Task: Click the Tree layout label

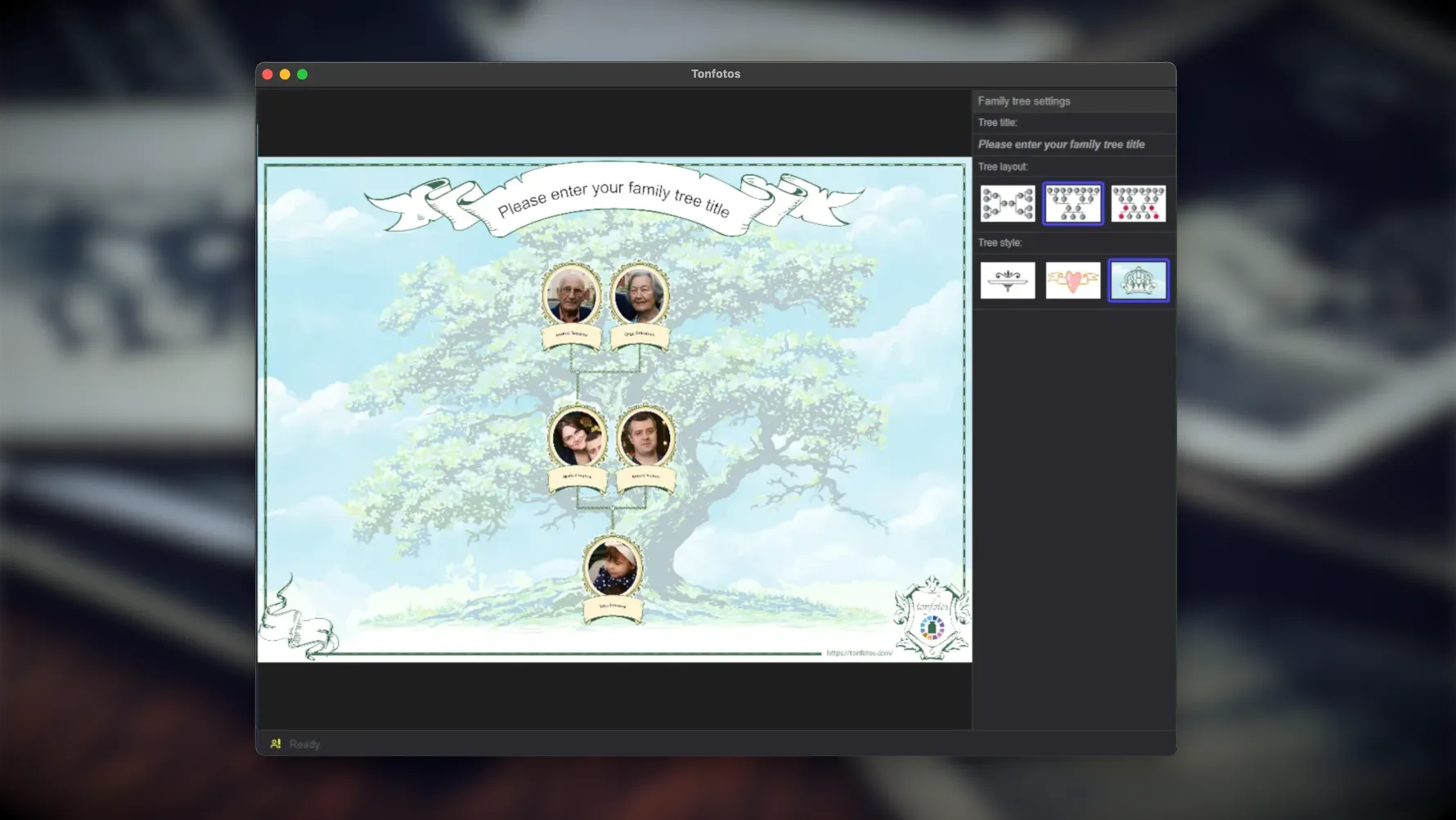Action: (x=1003, y=167)
